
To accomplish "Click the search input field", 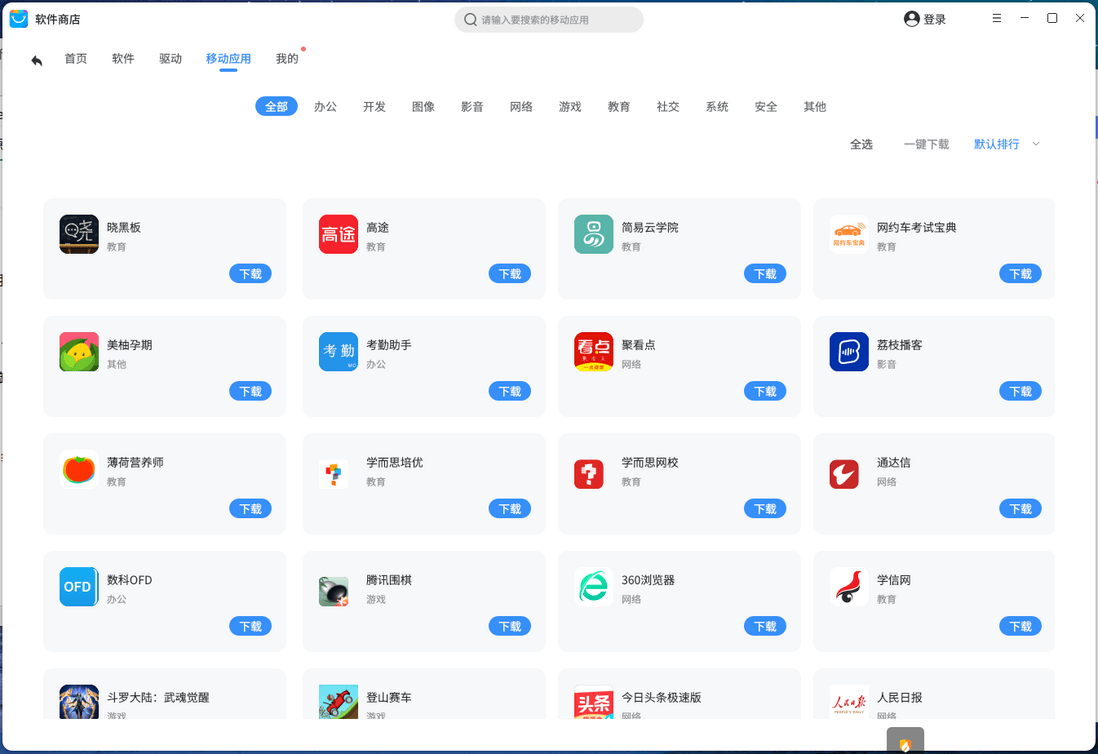I will (x=548, y=19).
